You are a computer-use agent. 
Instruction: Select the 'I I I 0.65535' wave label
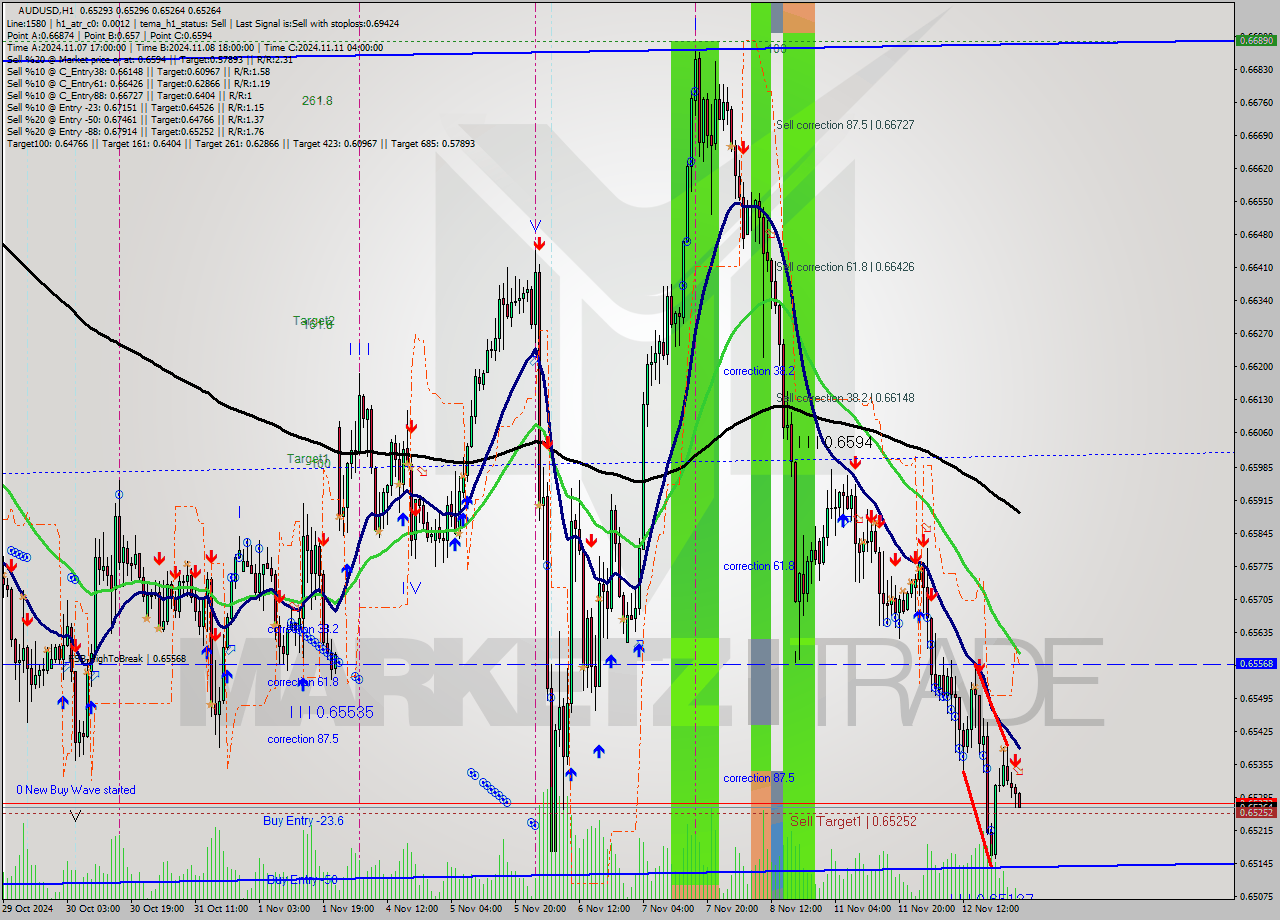coord(331,712)
